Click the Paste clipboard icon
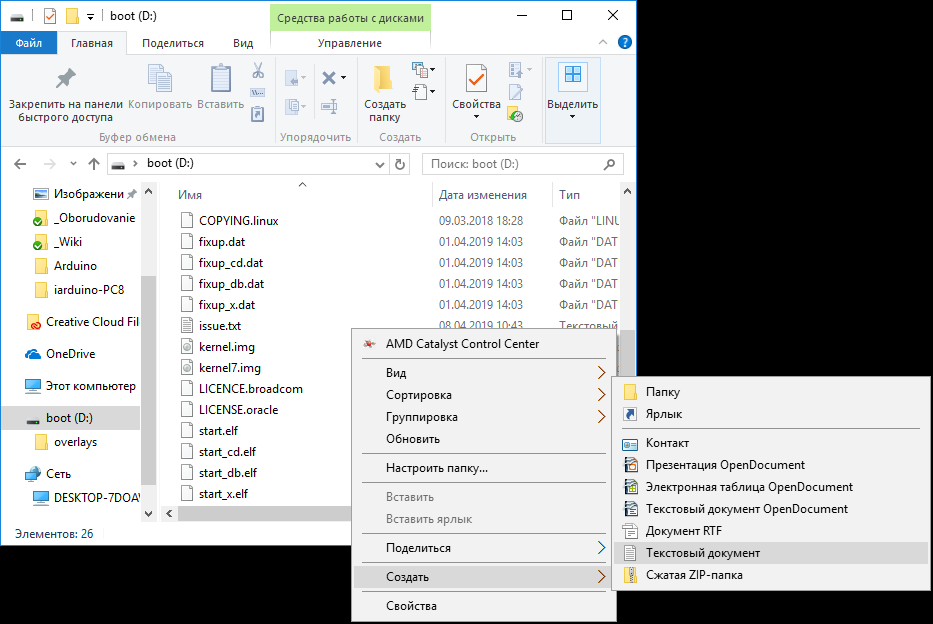933x624 pixels. click(x=221, y=79)
